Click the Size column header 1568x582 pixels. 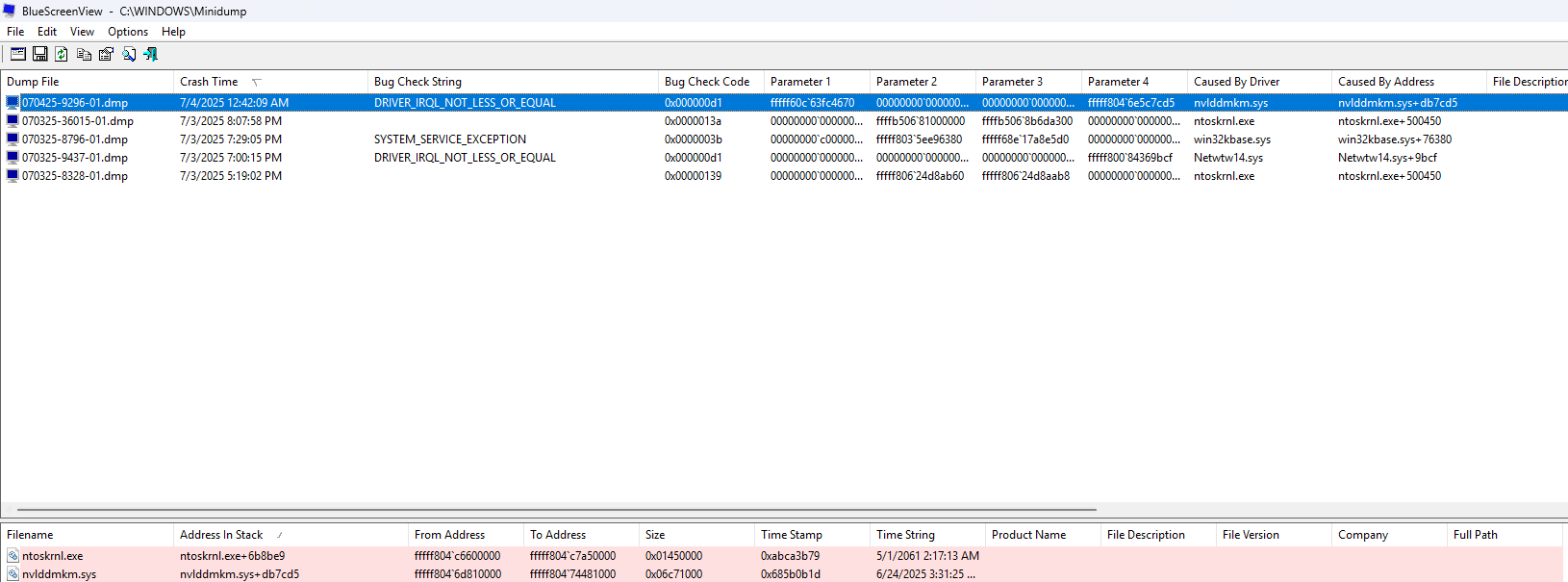pos(696,535)
